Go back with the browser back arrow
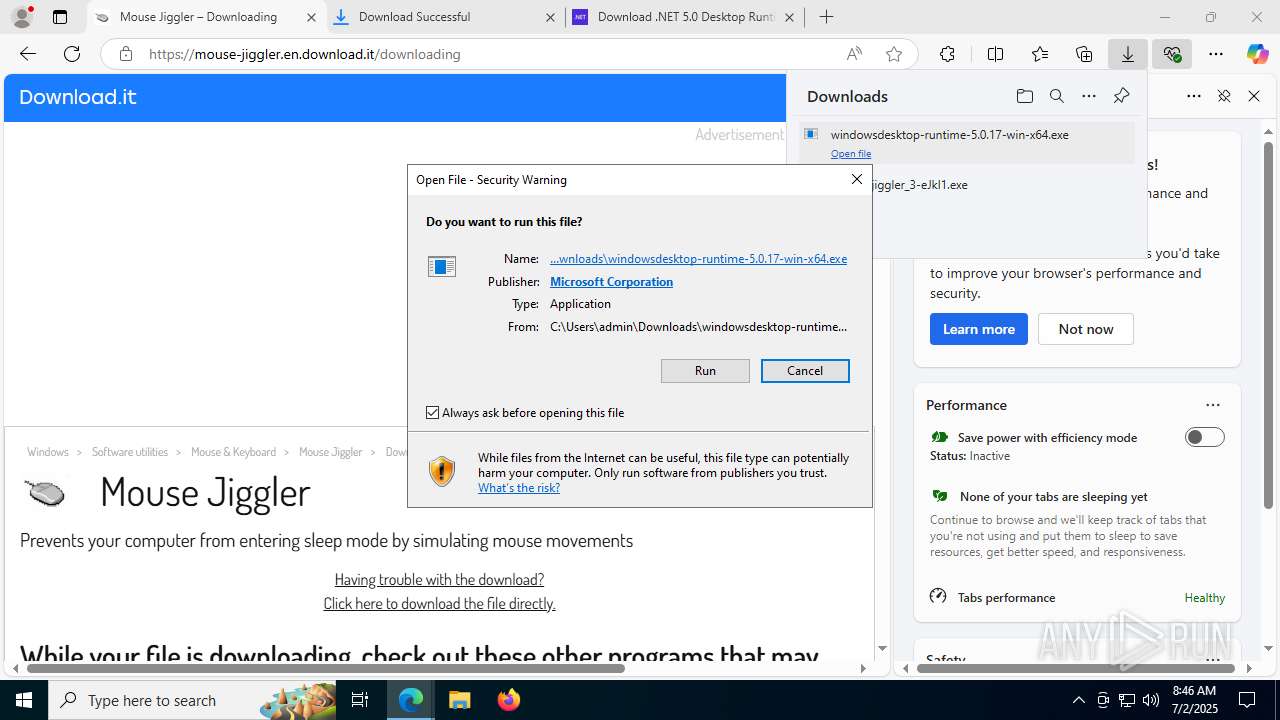 28,54
